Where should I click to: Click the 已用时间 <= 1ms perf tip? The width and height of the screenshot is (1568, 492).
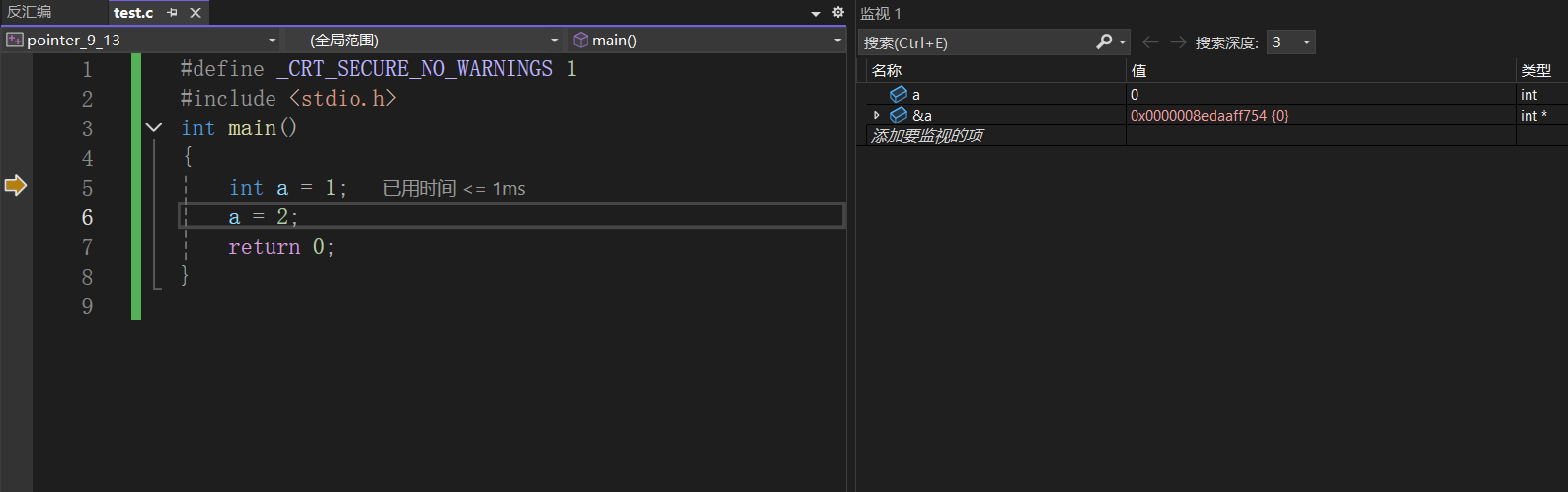(x=454, y=188)
